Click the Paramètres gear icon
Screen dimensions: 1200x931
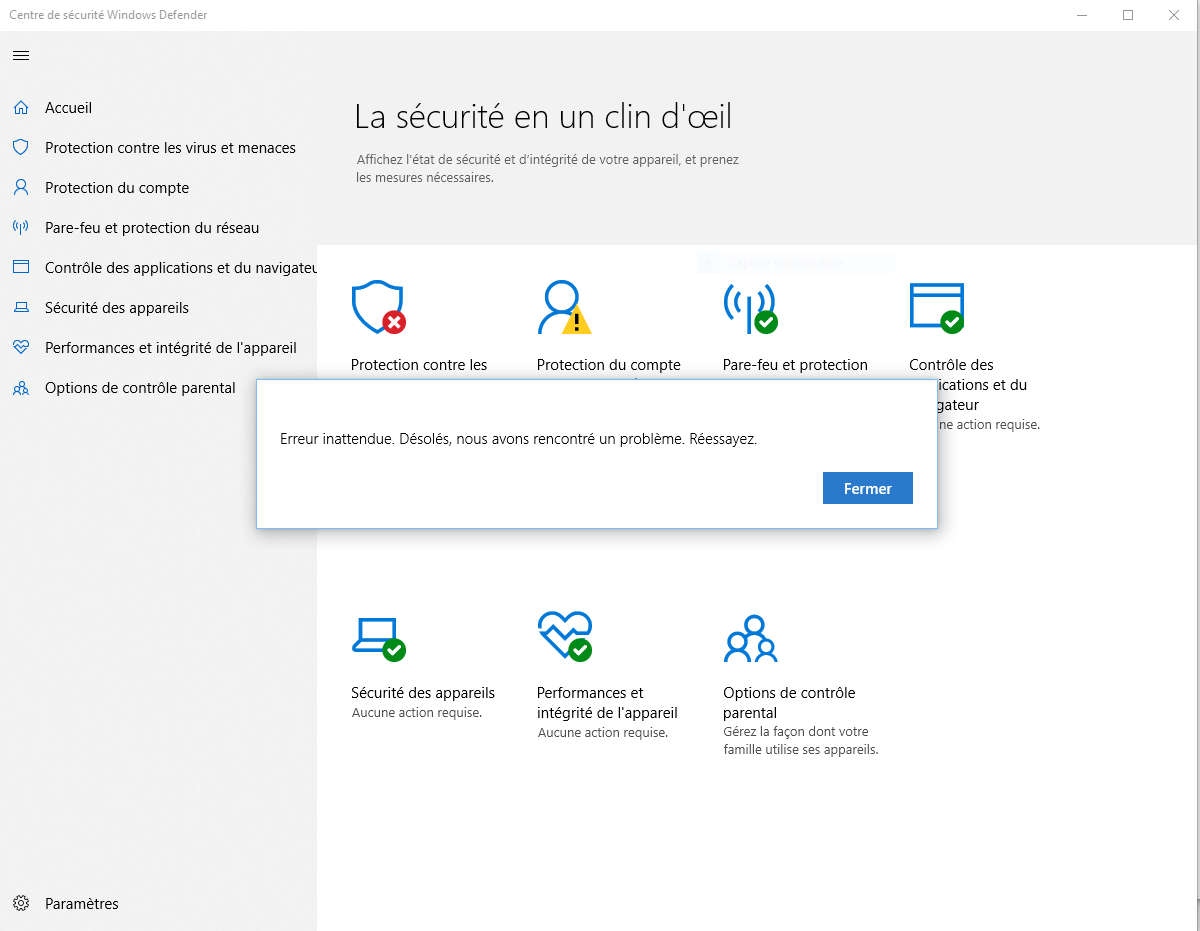pyautogui.click(x=21, y=904)
